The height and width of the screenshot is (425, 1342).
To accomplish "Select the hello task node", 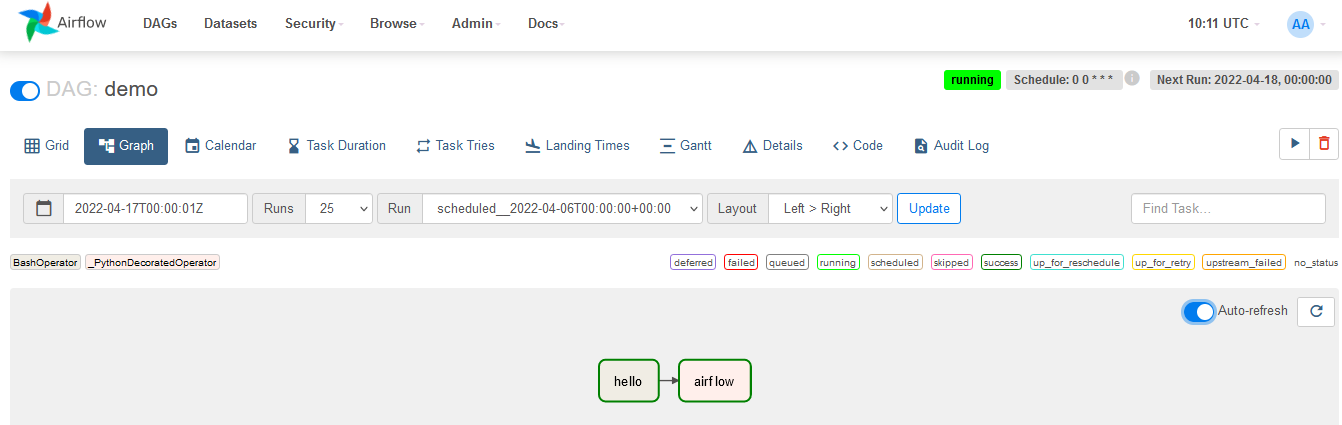I will (x=628, y=381).
